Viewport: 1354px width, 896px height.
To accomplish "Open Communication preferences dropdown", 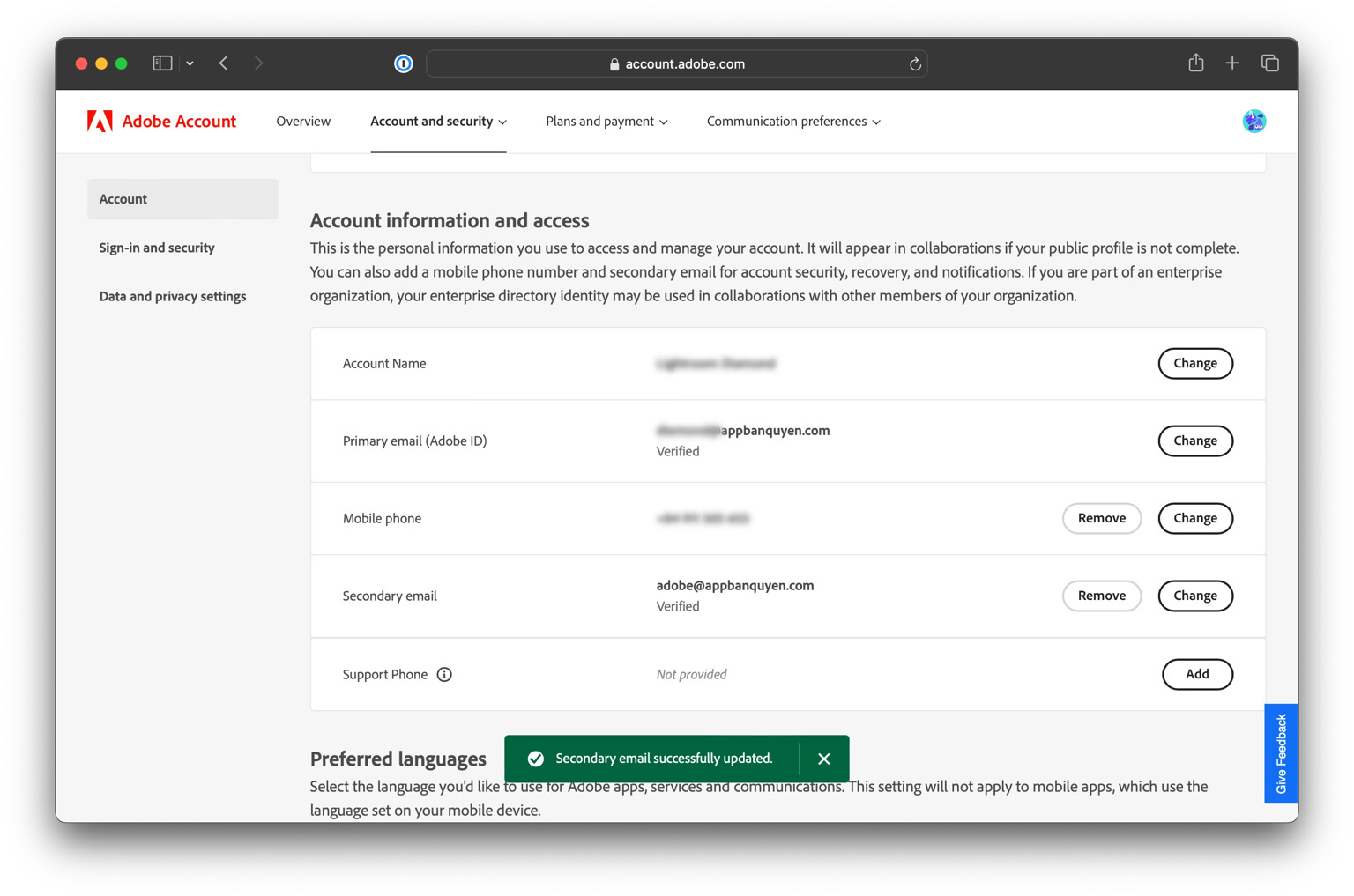I will [x=793, y=122].
